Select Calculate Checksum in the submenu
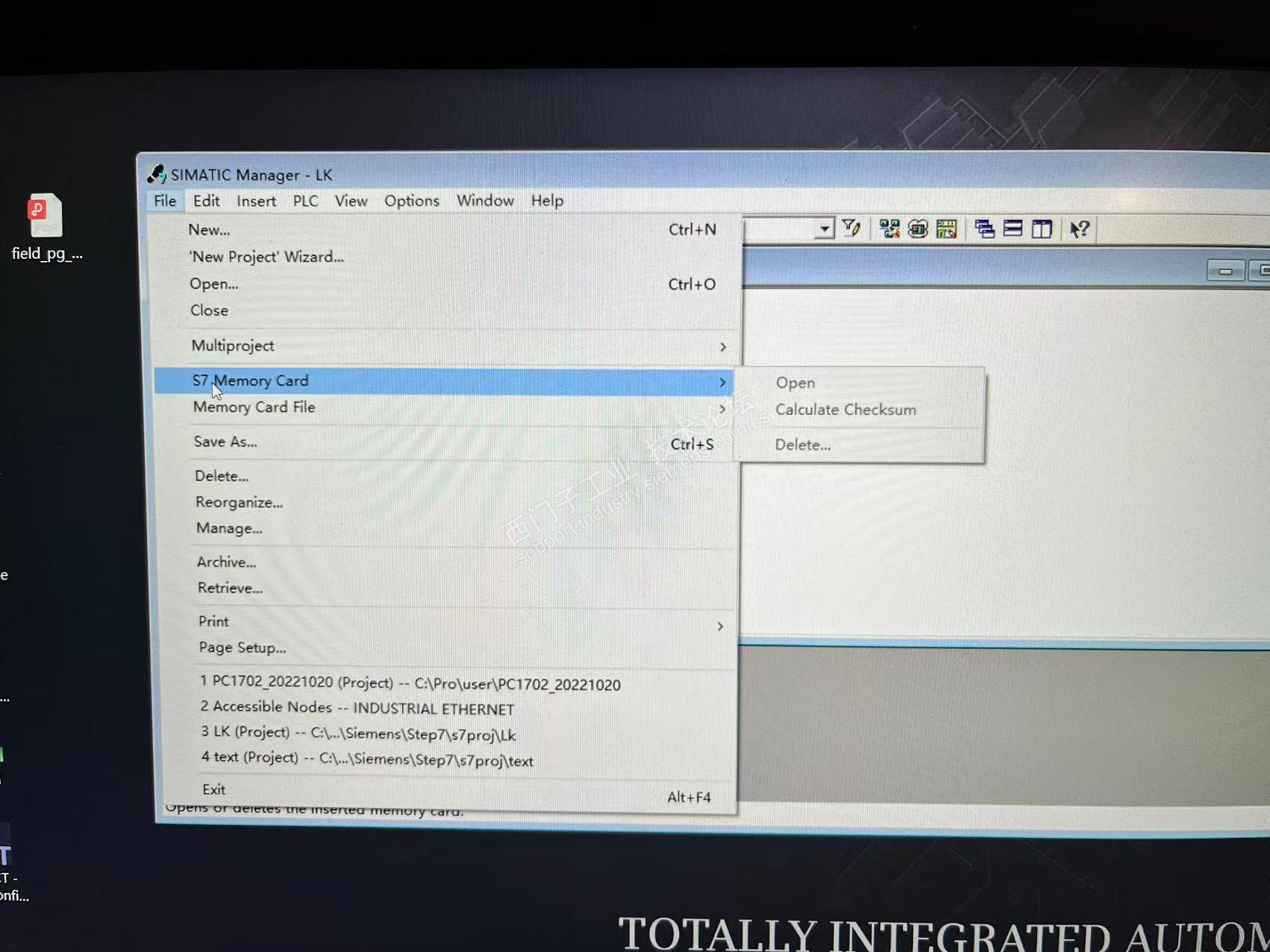The image size is (1270, 952). 860,410
